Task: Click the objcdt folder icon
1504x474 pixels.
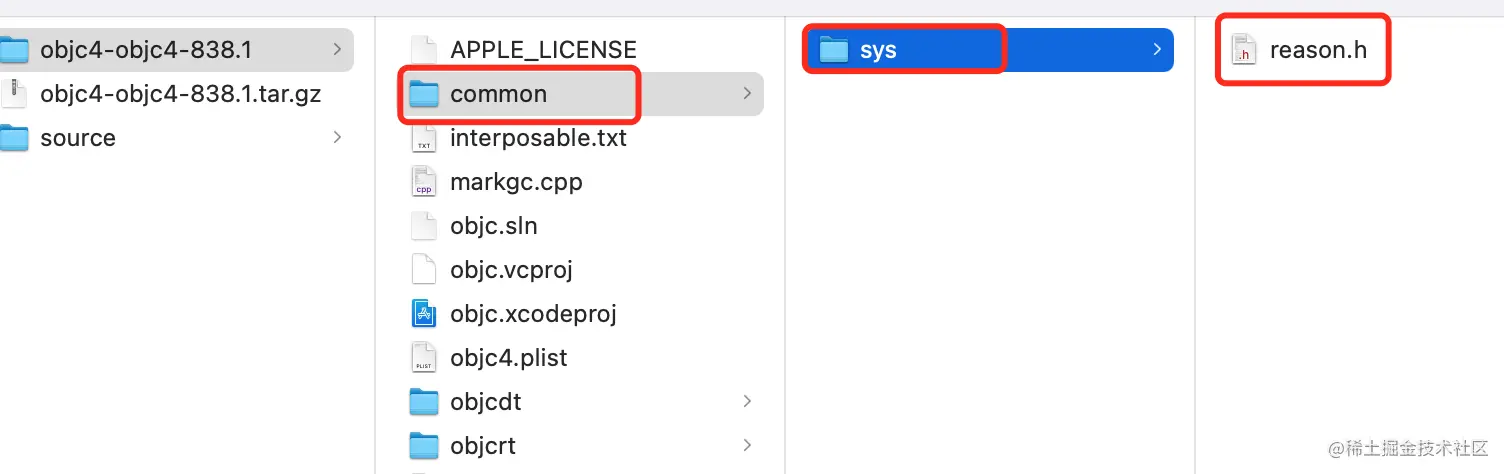Action: 425,402
